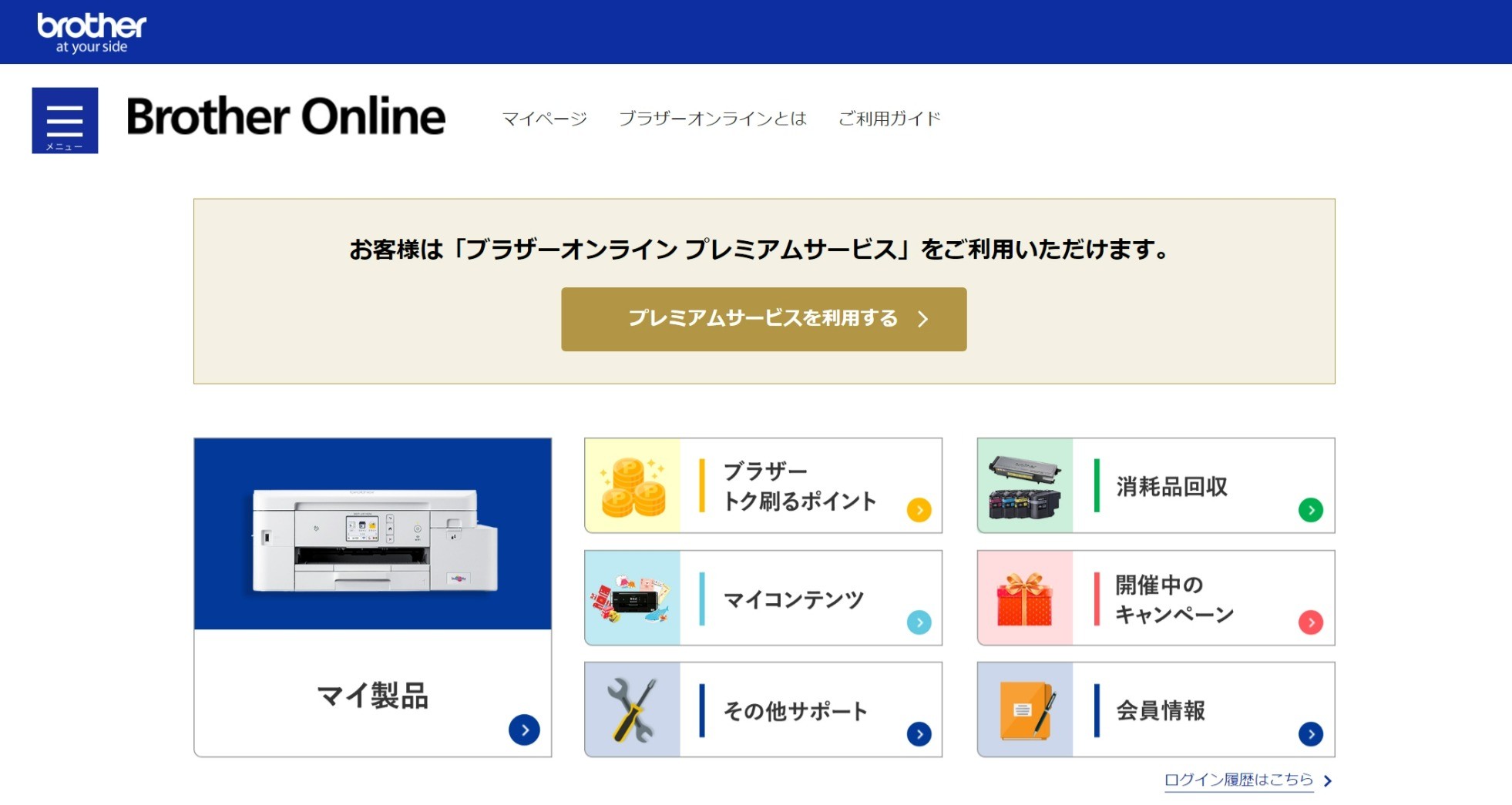This screenshot has width=1512, height=805.
Task: Open the 会員情報 link
Action: tap(1161, 710)
